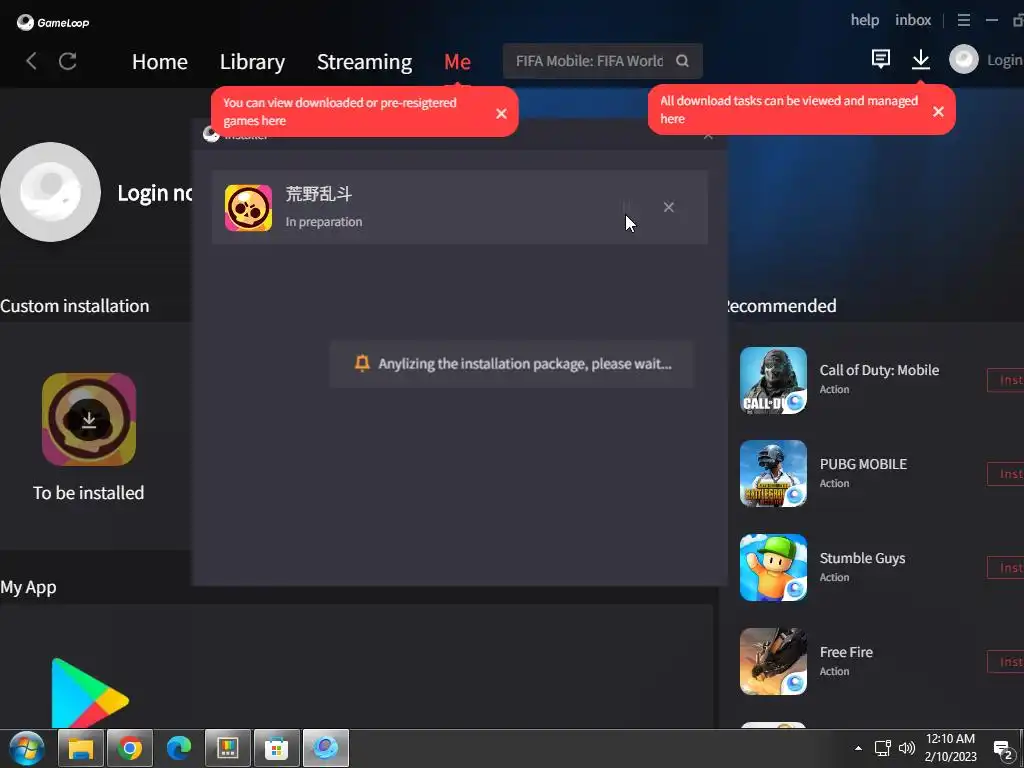
Task: Open the help link
Action: click(865, 20)
